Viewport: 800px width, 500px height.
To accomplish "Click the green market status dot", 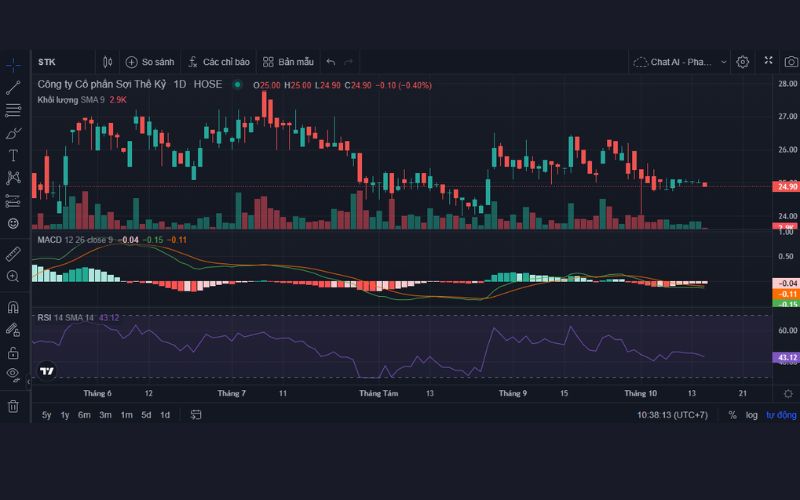I will coord(237,85).
